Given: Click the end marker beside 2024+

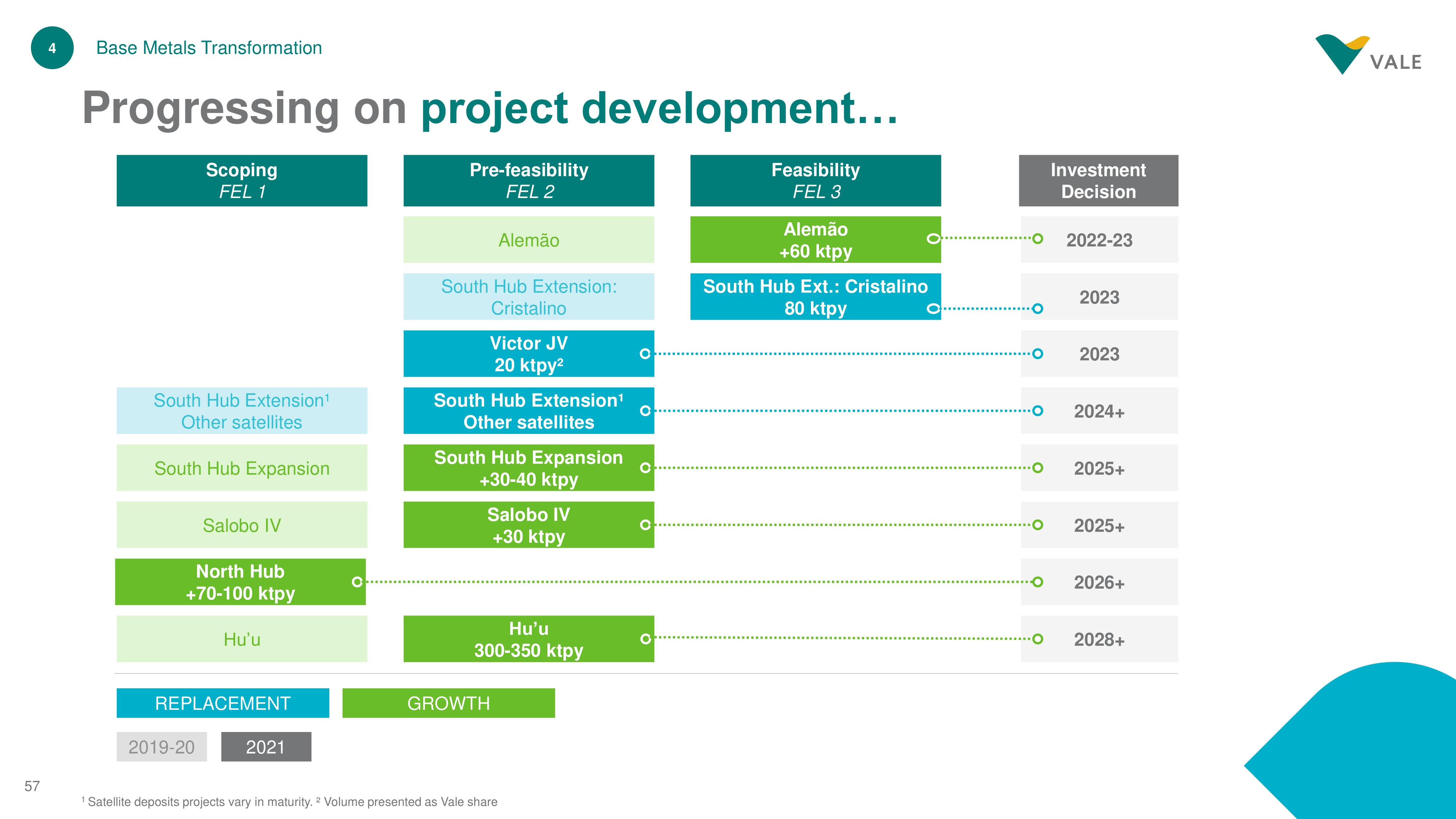Looking at the screenshot, I should [1038, 411].
